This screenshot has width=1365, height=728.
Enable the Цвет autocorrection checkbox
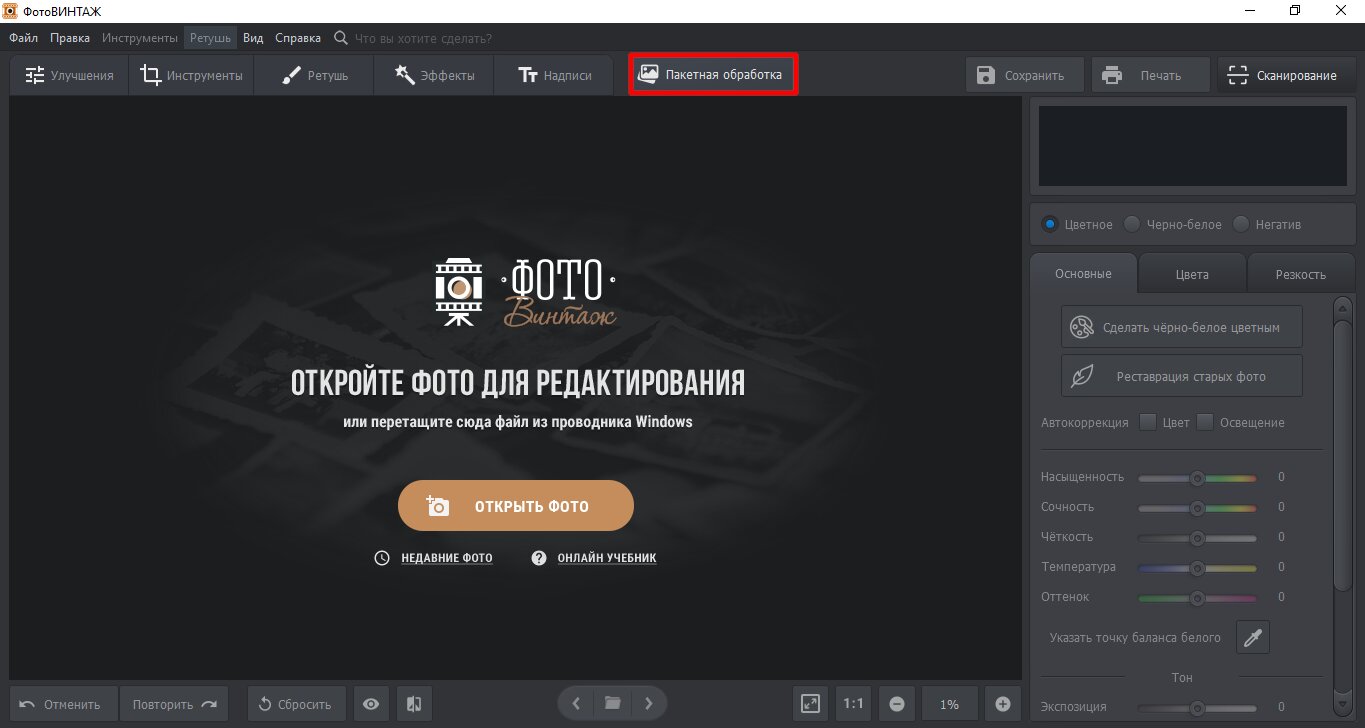coord(1148,422)
